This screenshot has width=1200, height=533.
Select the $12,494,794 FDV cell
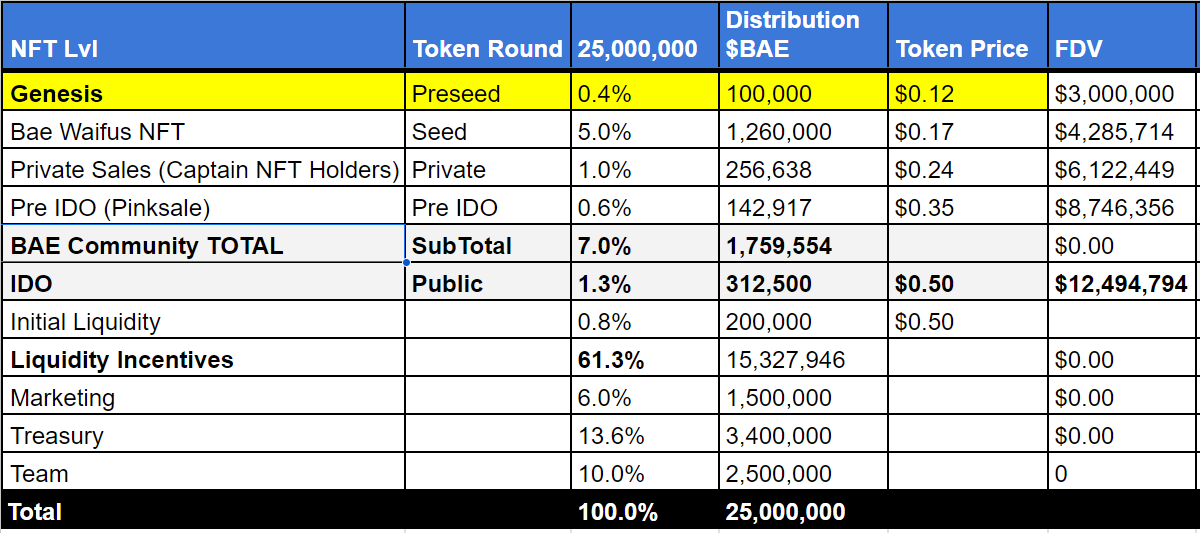(1123, 283)
